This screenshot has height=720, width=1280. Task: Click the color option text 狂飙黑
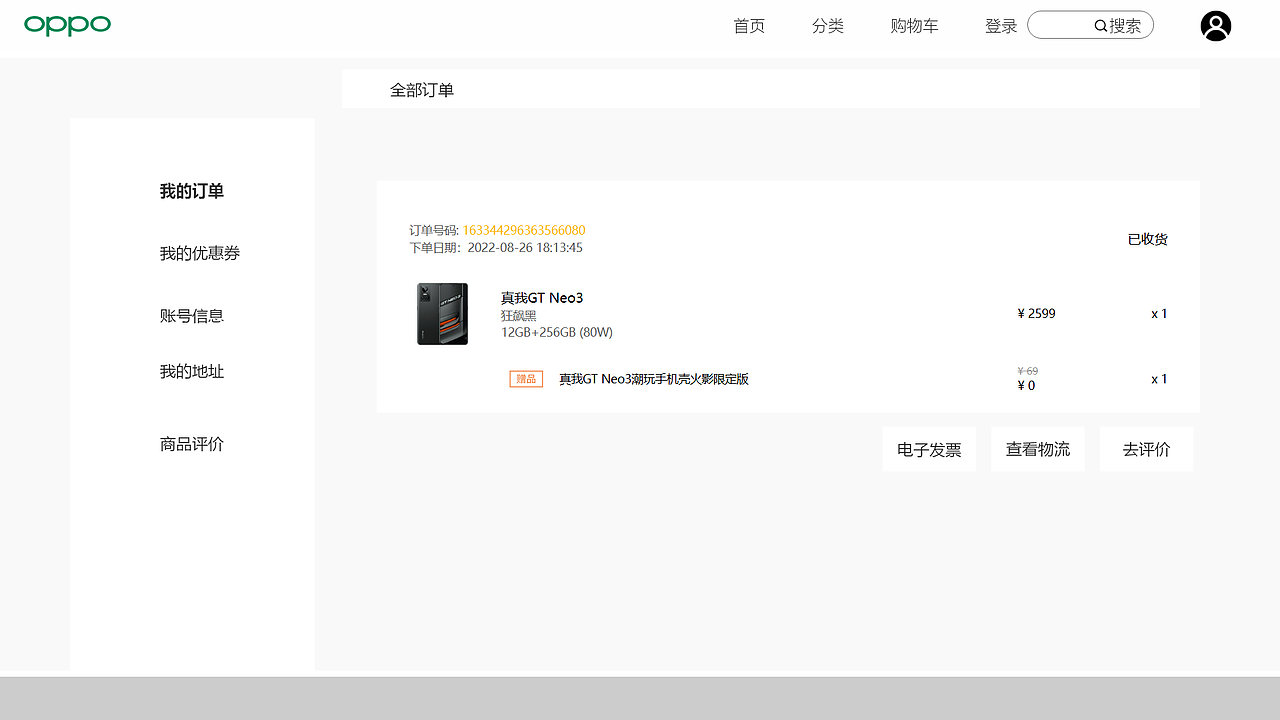[519, 316]
